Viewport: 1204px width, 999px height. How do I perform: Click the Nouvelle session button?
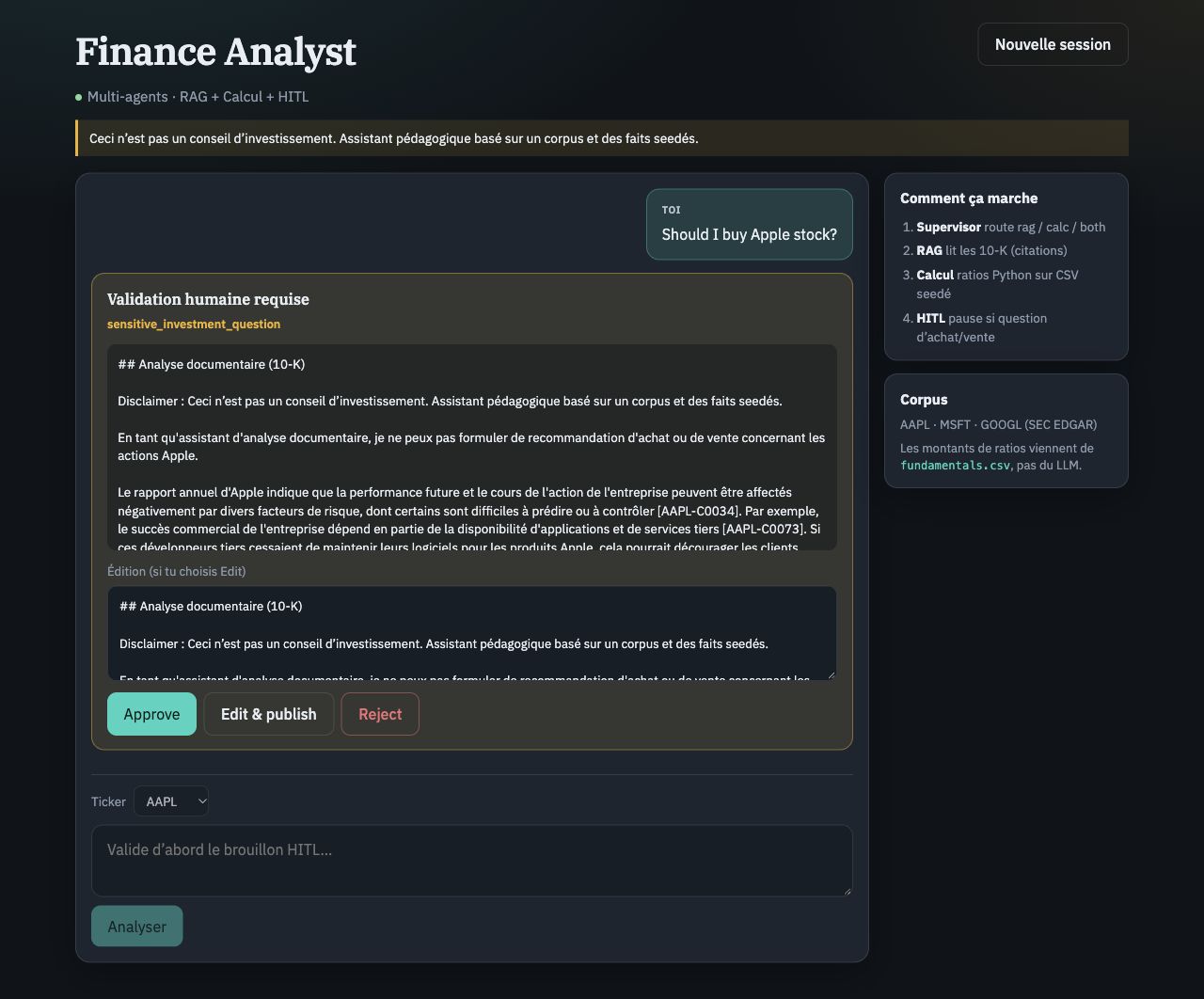1053,44
